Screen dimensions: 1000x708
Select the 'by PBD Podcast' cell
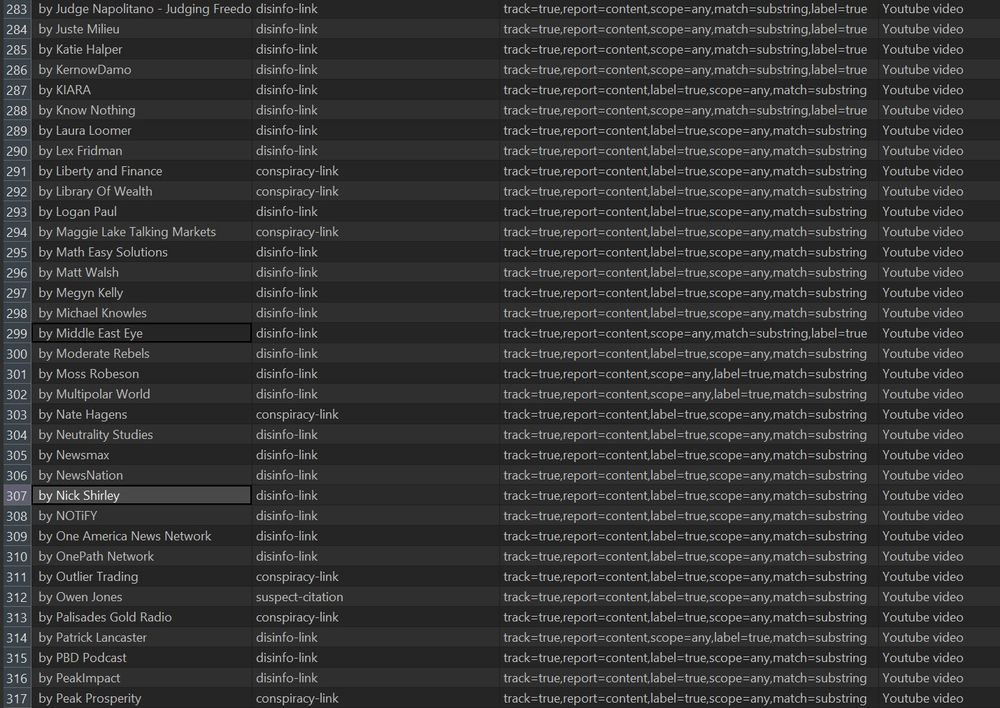pyautogui.click(x=142, y=658)
